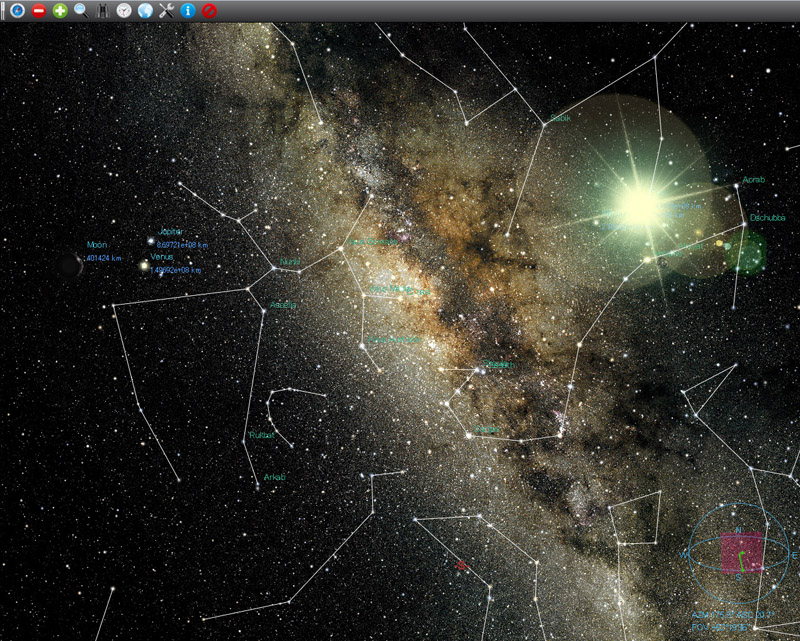Screen dimensions: 800x641
Task: Click the N label on orientation sphere
Action: 738,531
